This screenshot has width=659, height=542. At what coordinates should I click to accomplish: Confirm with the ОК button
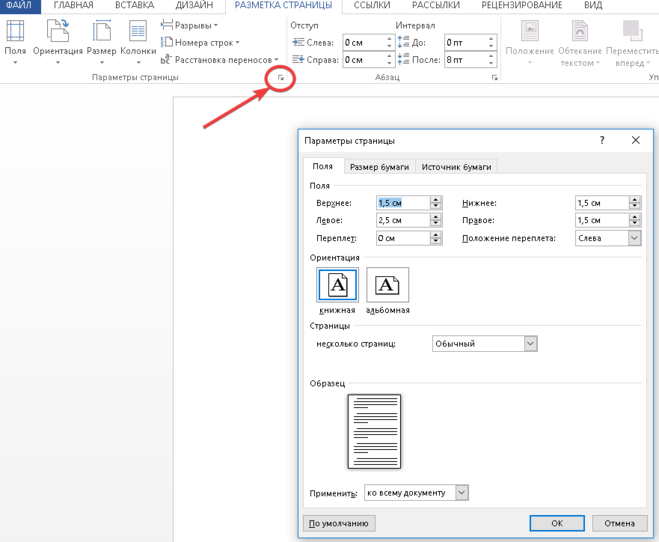point(557,523)
